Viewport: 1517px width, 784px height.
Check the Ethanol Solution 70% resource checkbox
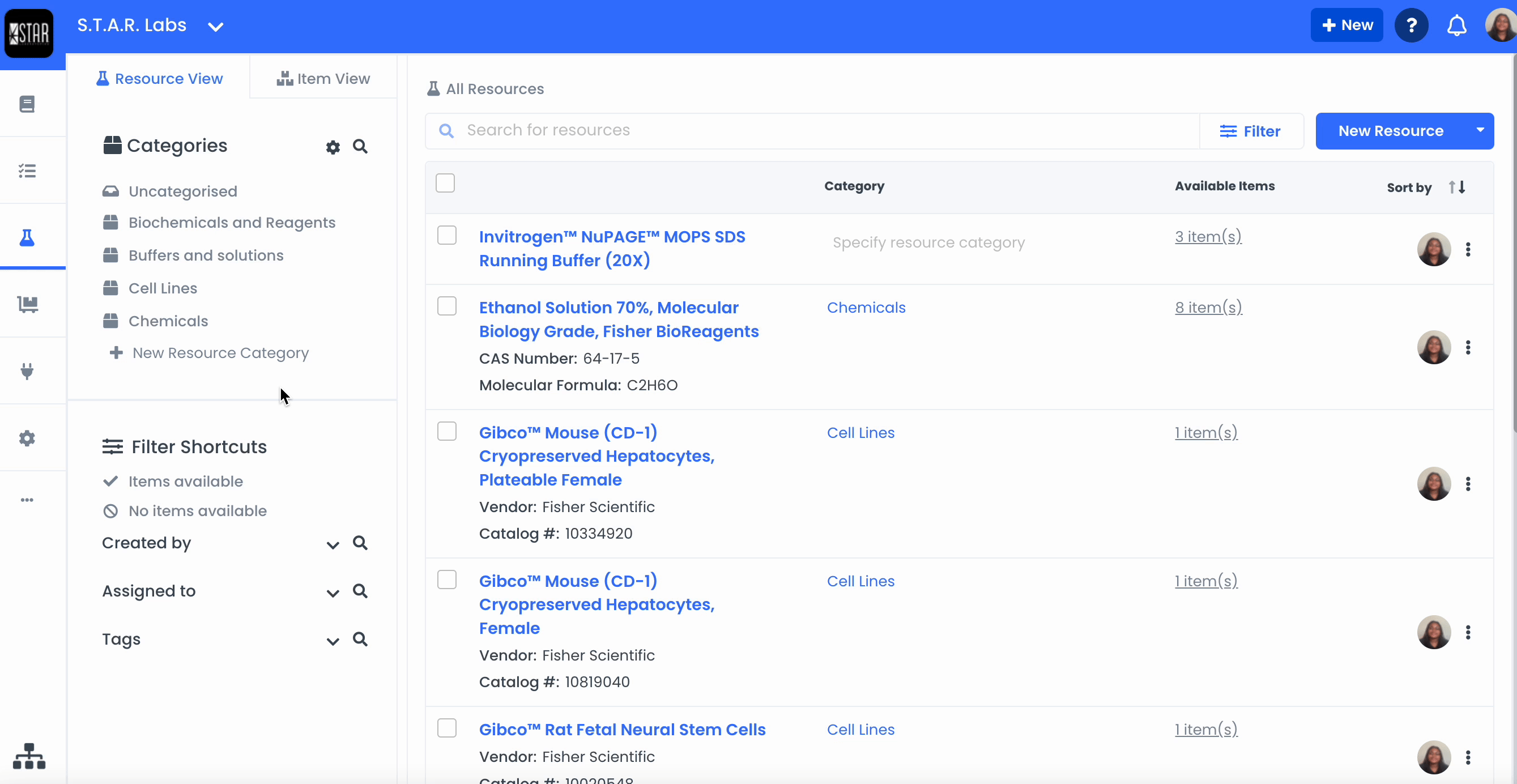[446, 306]
